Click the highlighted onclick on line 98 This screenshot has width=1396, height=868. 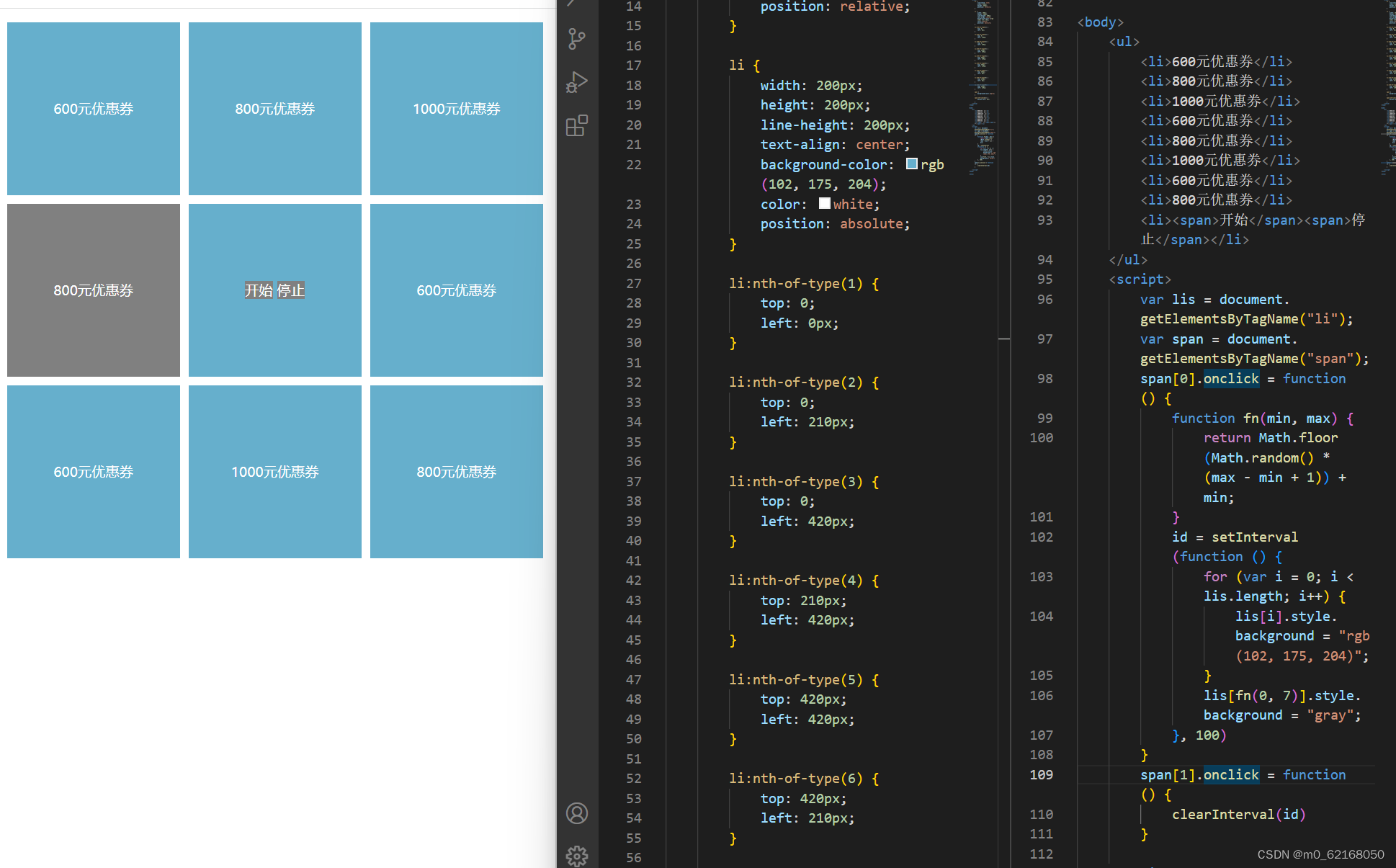pos(1231,378)
